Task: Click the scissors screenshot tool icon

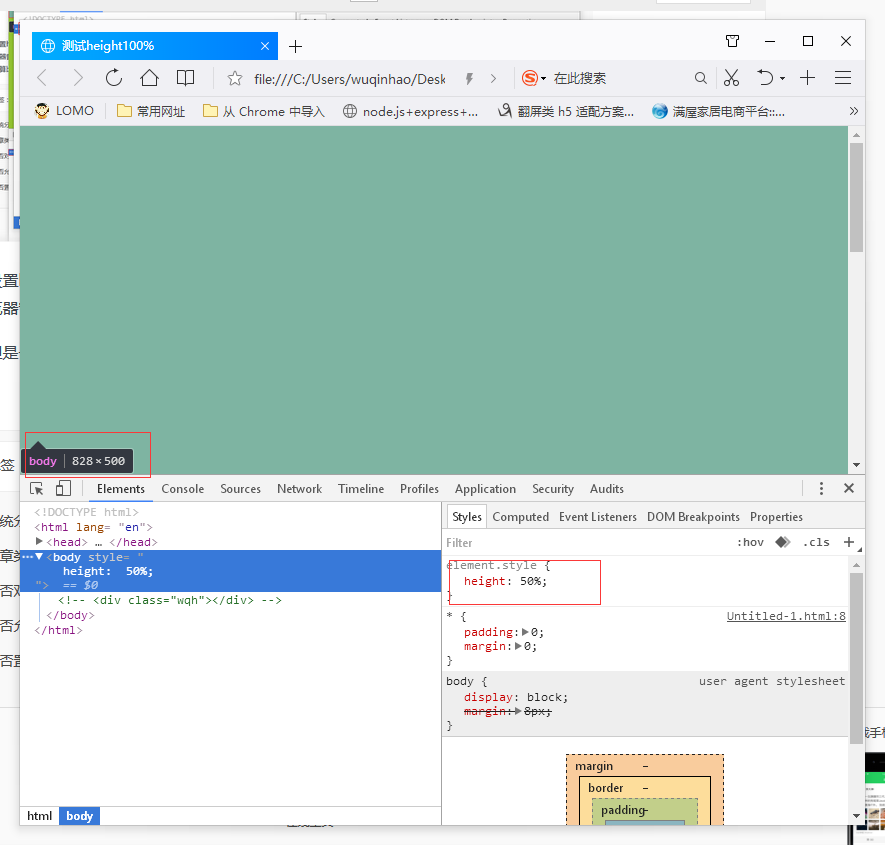Action: coord(731,78)
